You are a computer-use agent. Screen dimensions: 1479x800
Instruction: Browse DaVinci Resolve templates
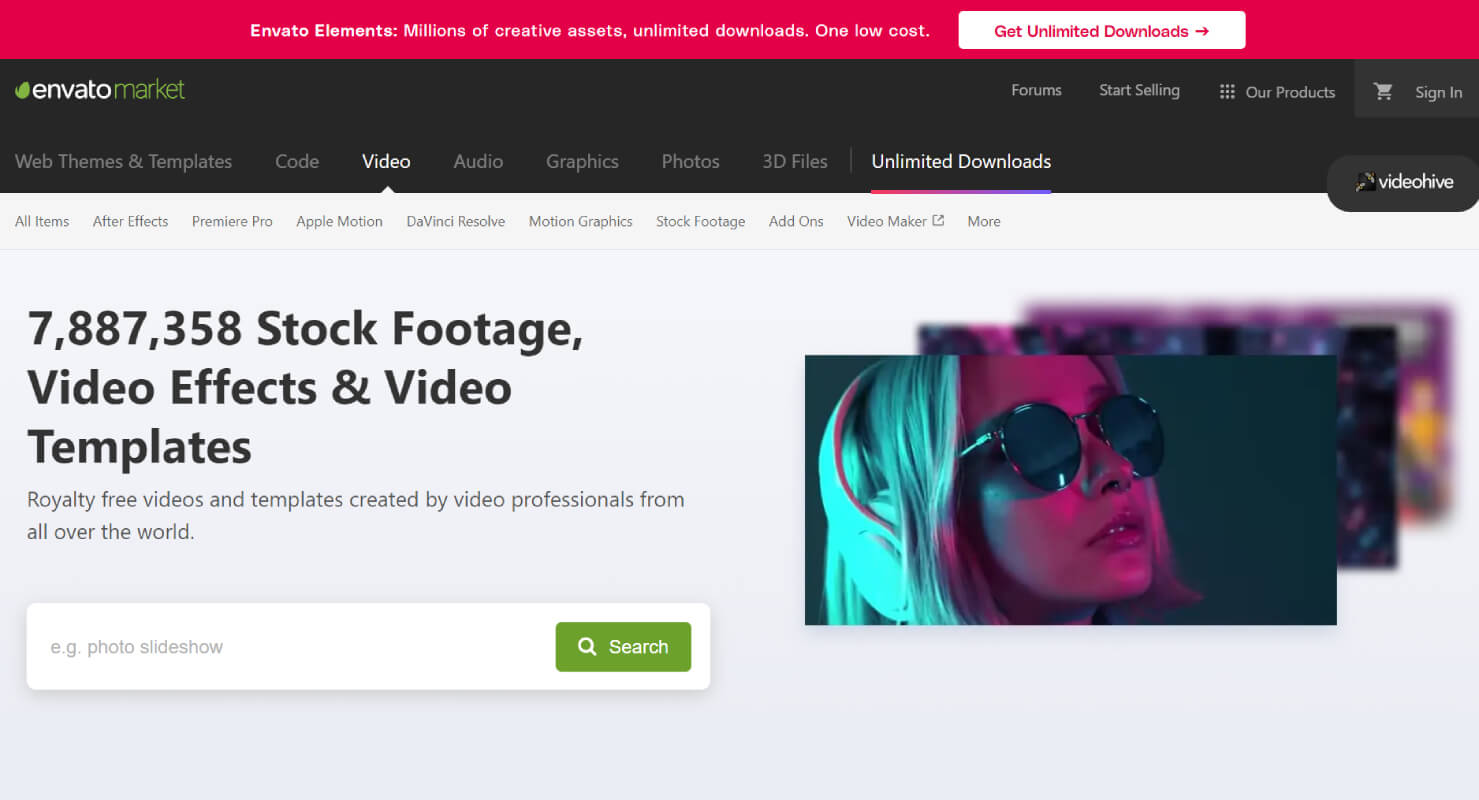[456, 221]
